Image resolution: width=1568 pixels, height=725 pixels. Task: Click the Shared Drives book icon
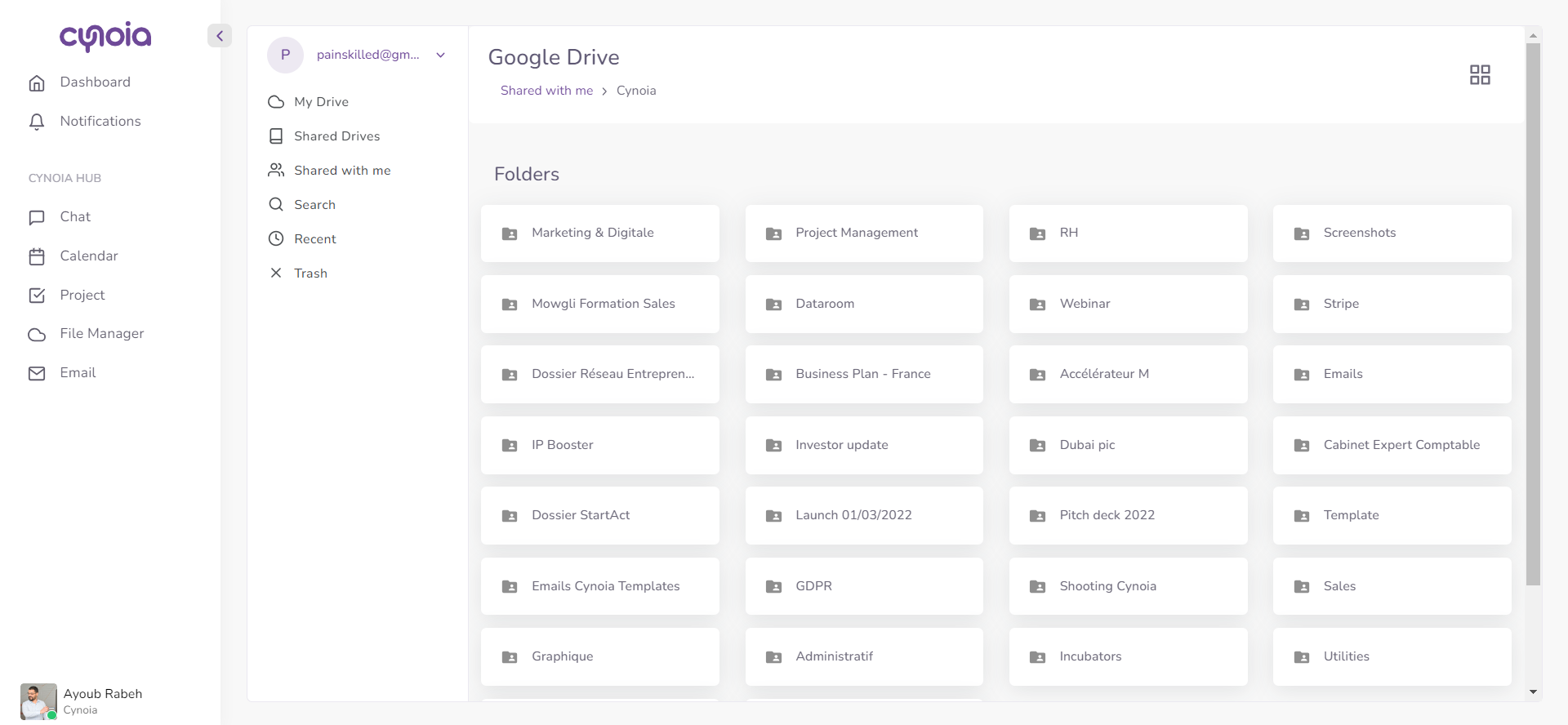click(276, 136)
